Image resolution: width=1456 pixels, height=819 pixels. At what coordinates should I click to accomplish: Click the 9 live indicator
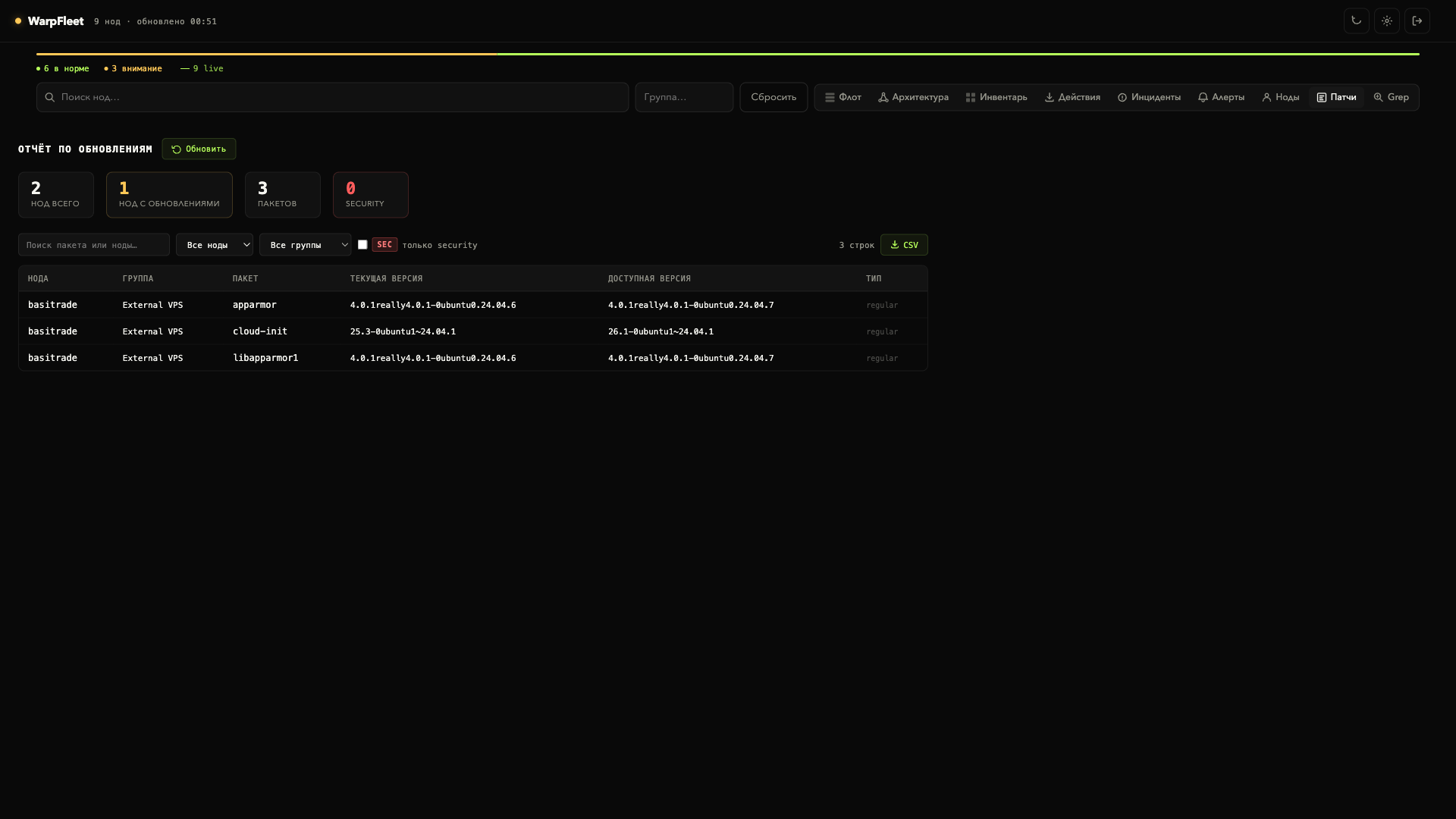[x=202, y=68]
